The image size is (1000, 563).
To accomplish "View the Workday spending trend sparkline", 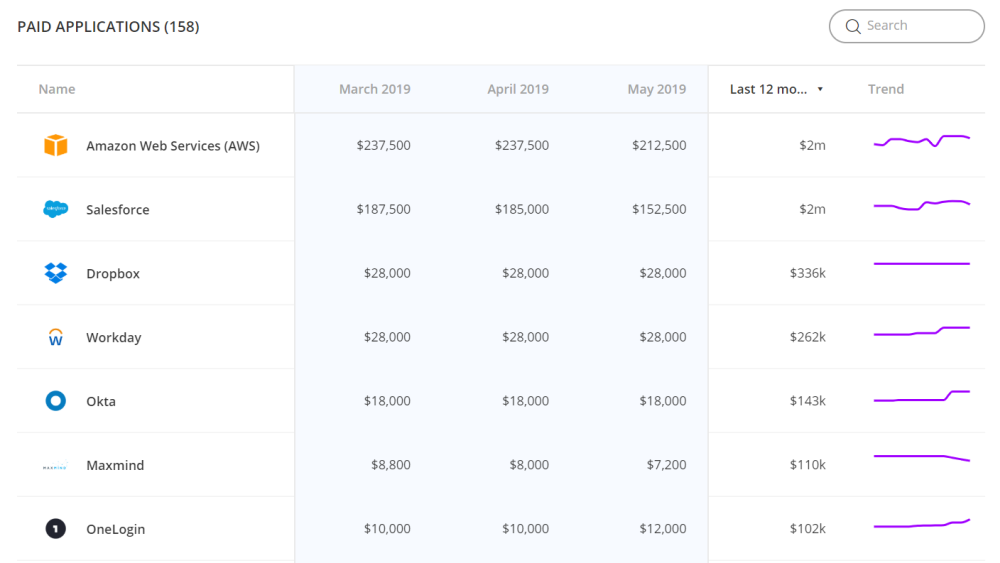I will (921, 332).
